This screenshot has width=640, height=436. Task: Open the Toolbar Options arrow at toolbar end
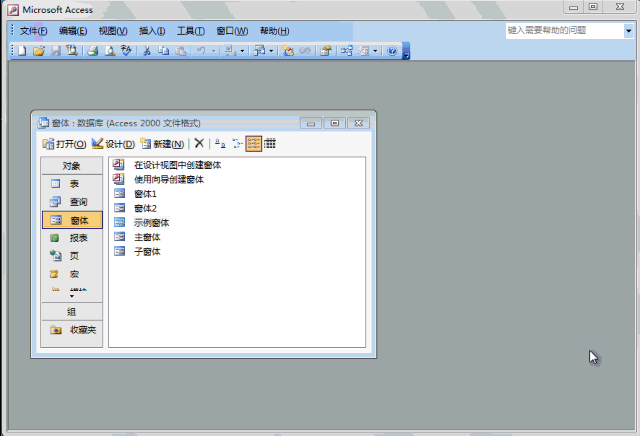[x=406, y=51]
